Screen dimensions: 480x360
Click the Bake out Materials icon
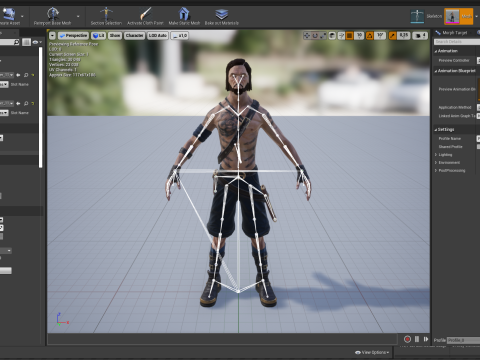point(222,14)
